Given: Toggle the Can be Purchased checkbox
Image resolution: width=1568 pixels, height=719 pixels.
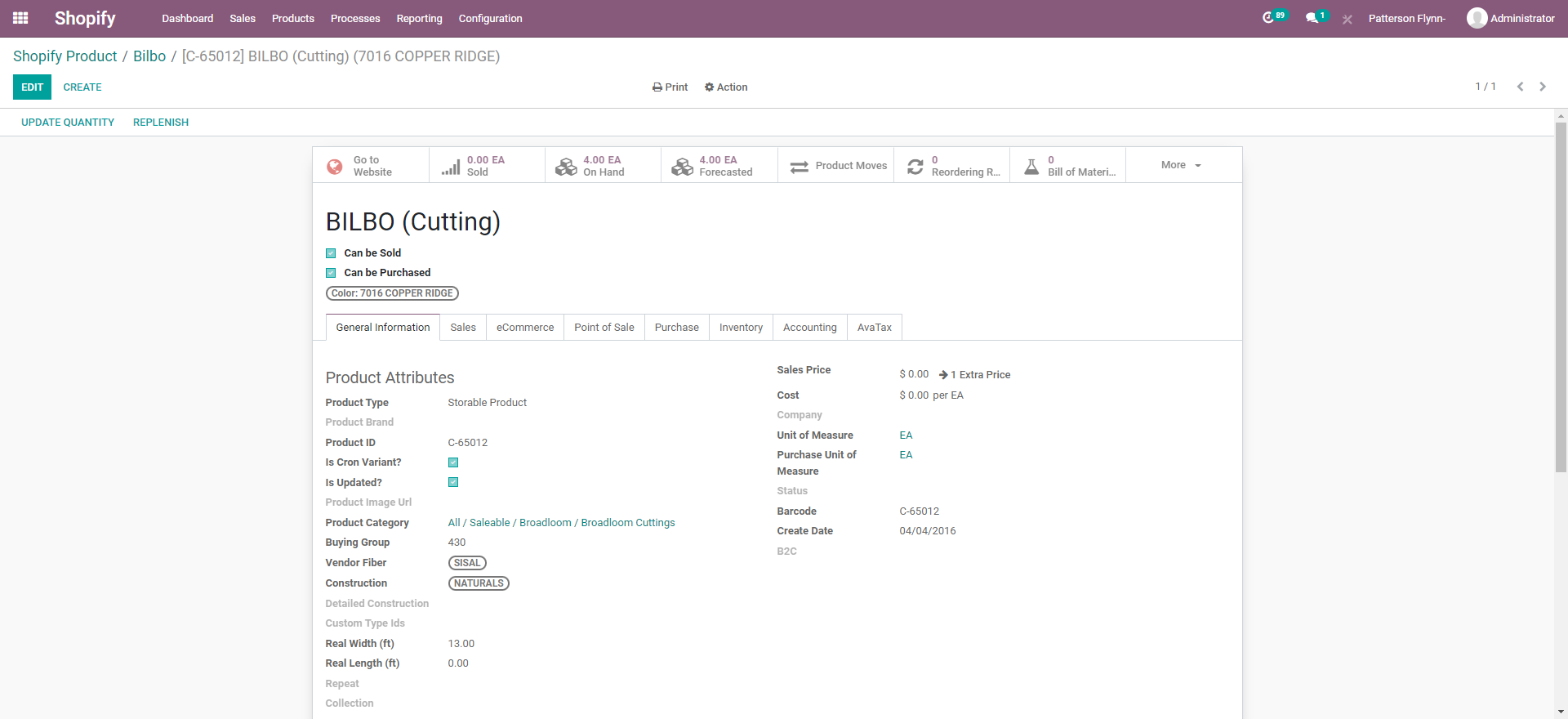Looking at the screenshot, I should pyautogui.click(x=331, y=273).
